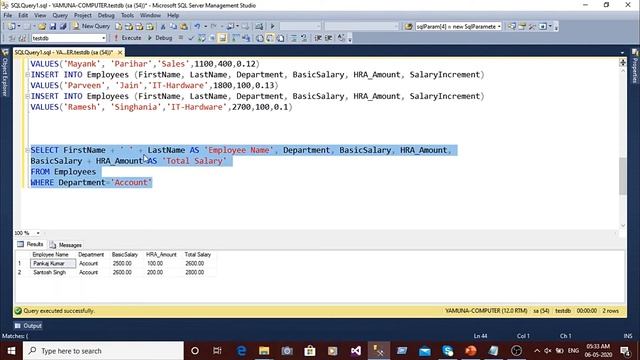The width and height of the screenshot is (640, 360).
Task: Click the Execute button
Action: [x=127, y=38]
